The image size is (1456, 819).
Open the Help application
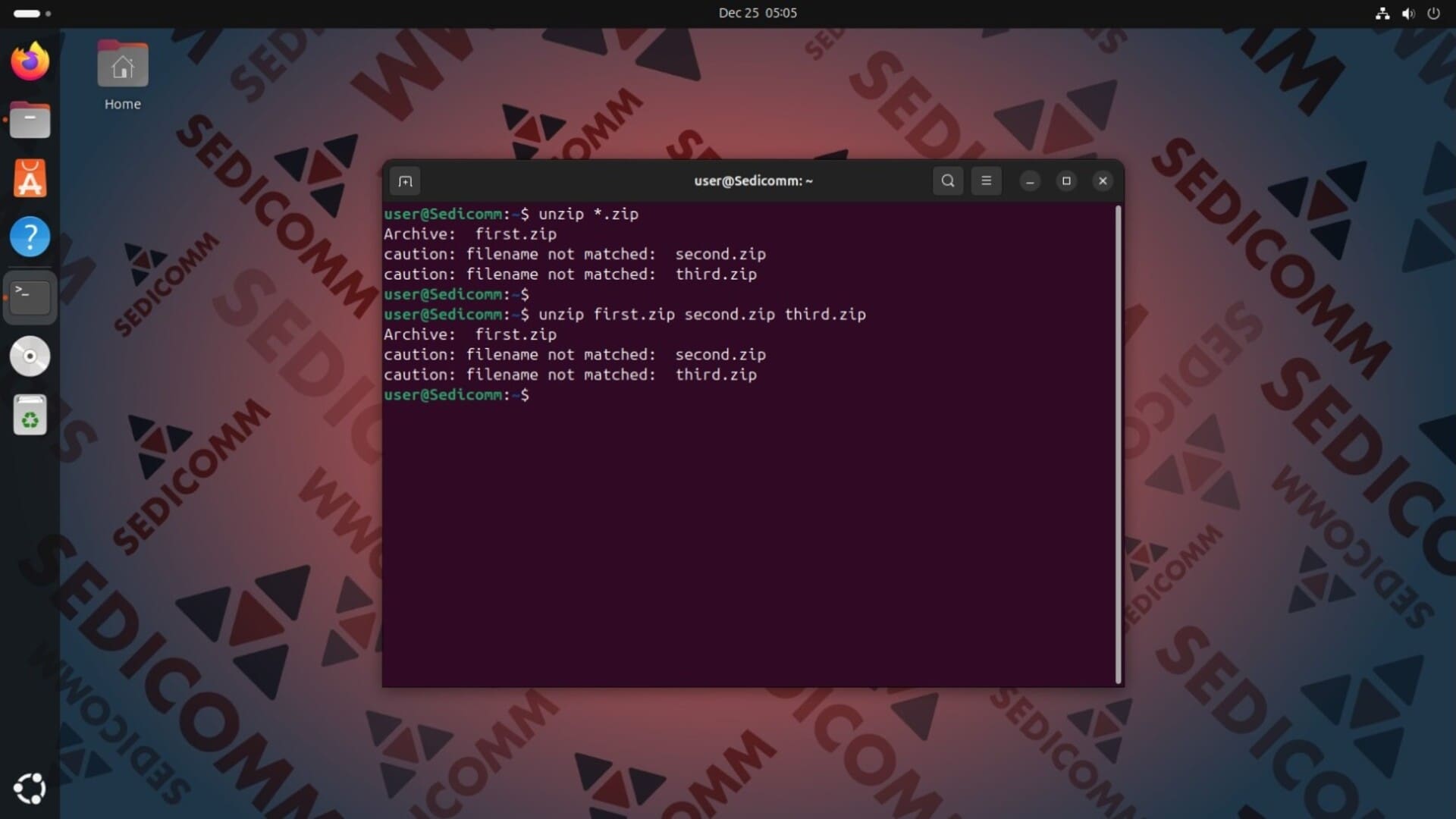point(30,237)
